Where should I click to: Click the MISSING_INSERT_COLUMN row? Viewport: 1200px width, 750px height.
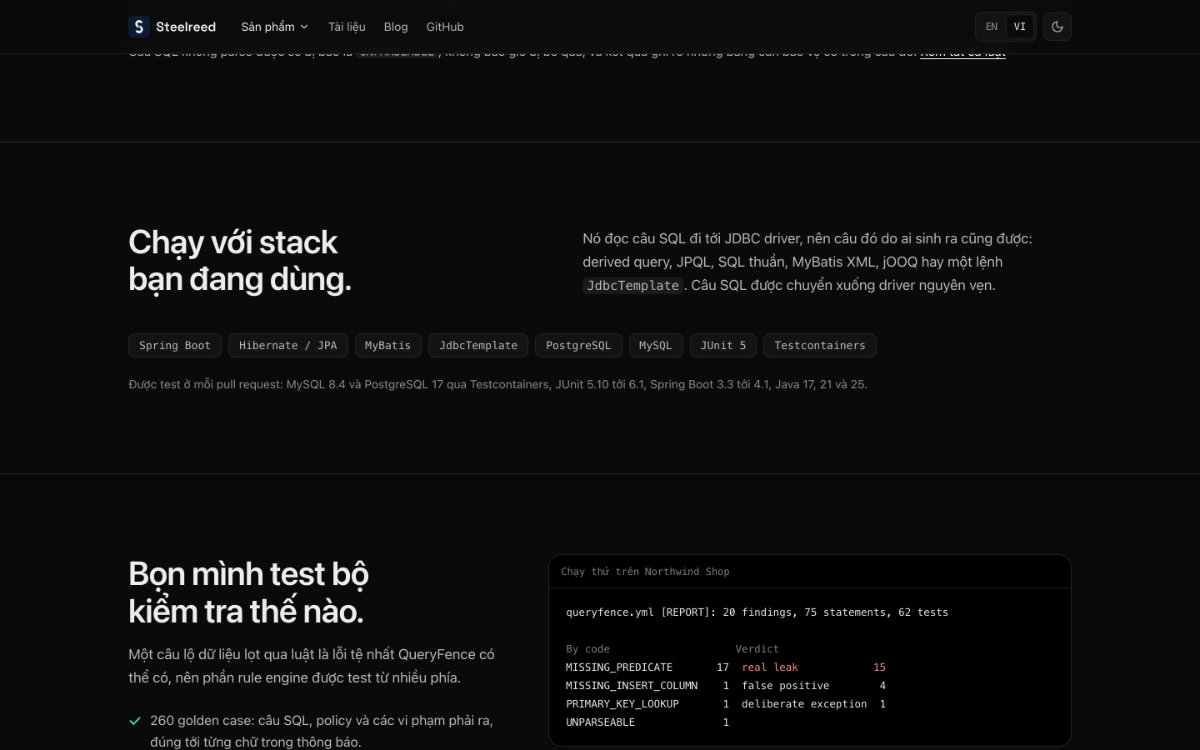click(647, 686)
